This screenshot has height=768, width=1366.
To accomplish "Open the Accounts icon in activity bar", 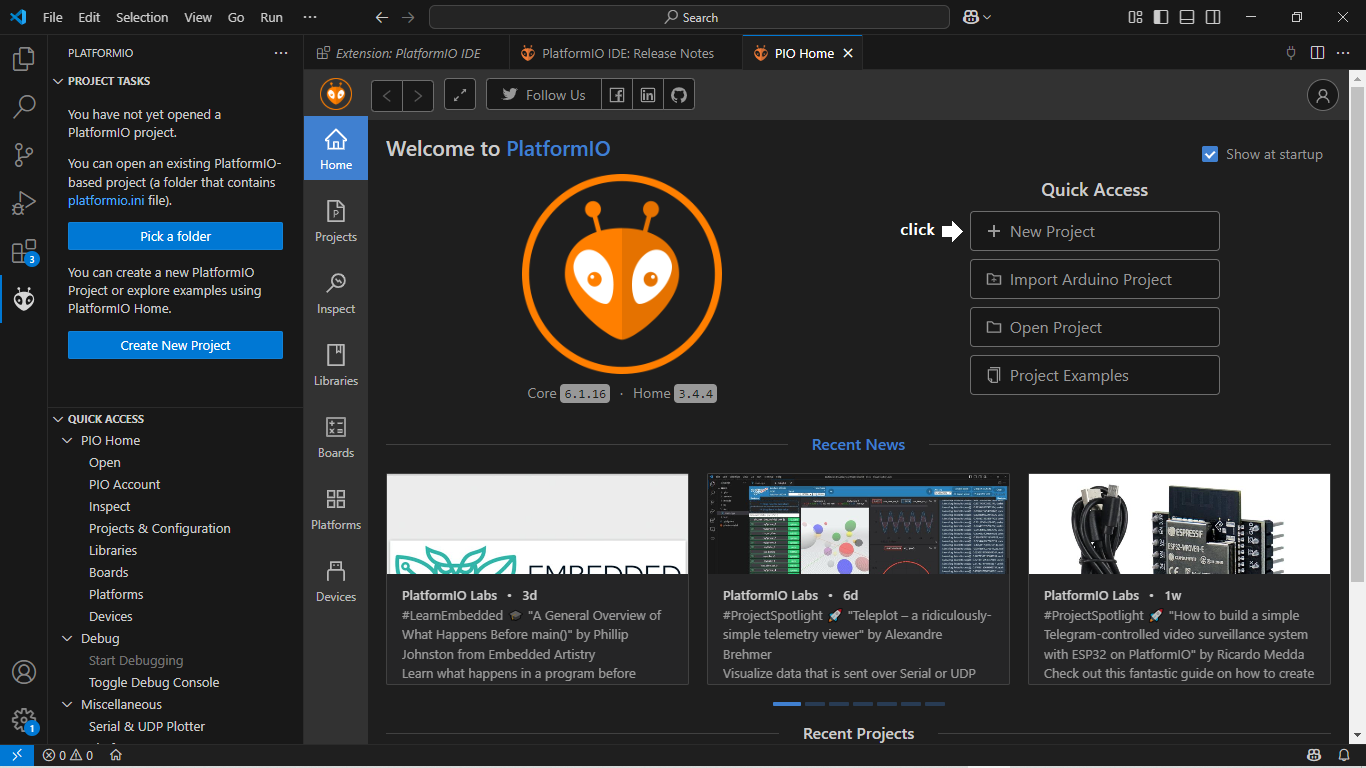I will pyautogui.click(x=24, y=672).
